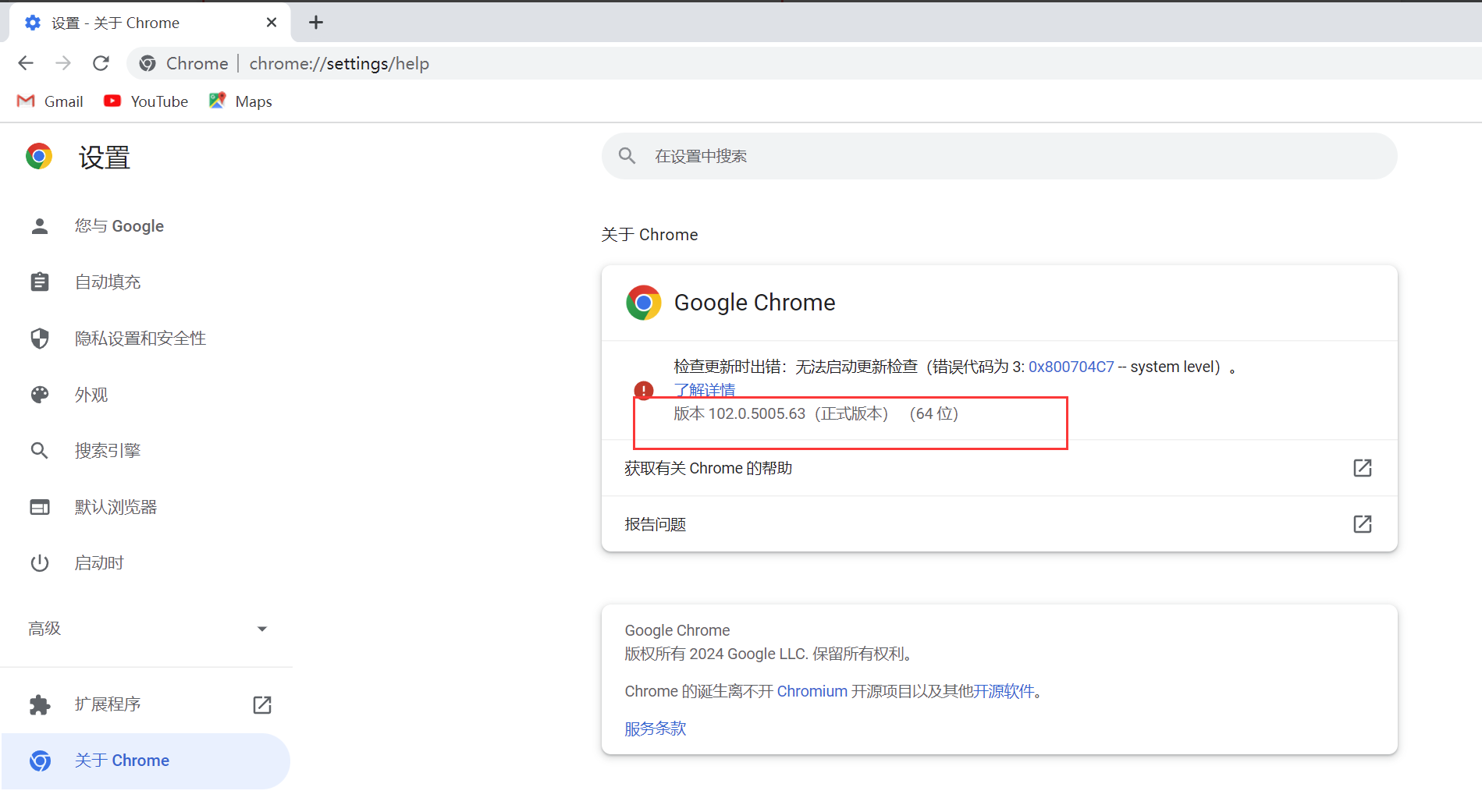Click external link icon for 获取有关 Chrome 的帮助
Image resolution: width=1482 pixels, height=812 pixels.
click(1363, 468)
